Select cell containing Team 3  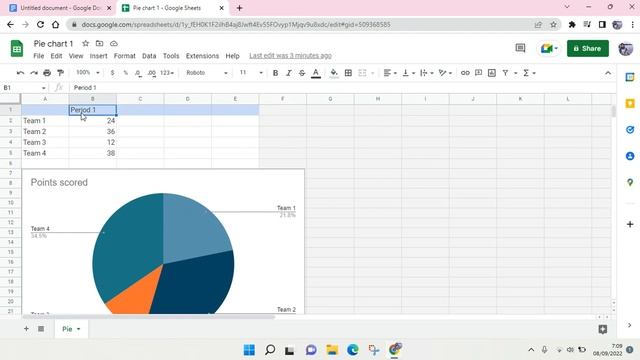(x=45, y=142)
